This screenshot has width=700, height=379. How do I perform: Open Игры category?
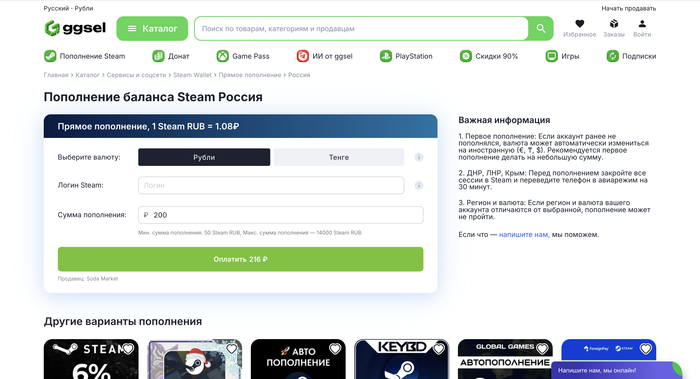click(x=562, y=56)
